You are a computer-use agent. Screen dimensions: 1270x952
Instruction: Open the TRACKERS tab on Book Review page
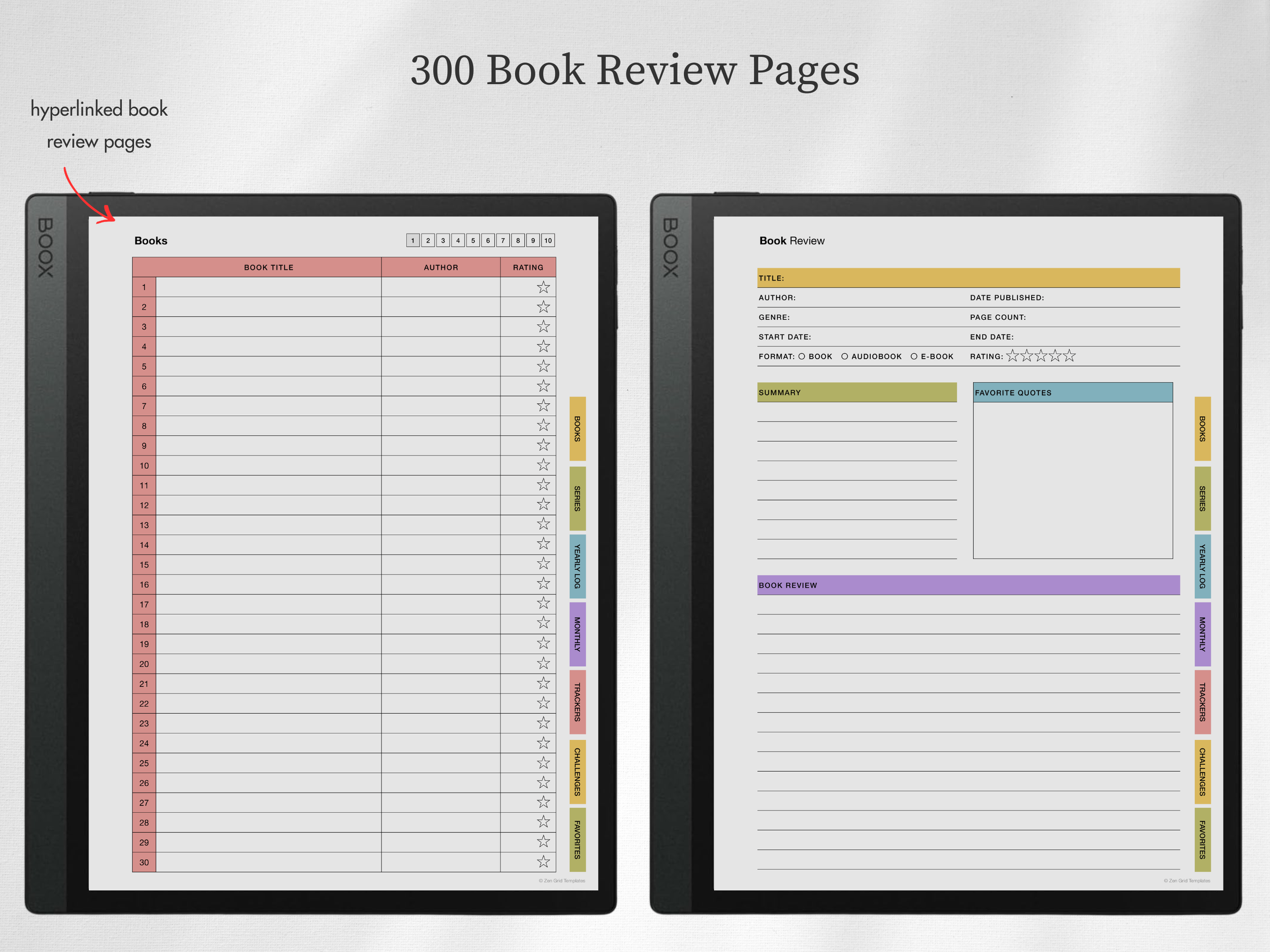(1203, 702)
